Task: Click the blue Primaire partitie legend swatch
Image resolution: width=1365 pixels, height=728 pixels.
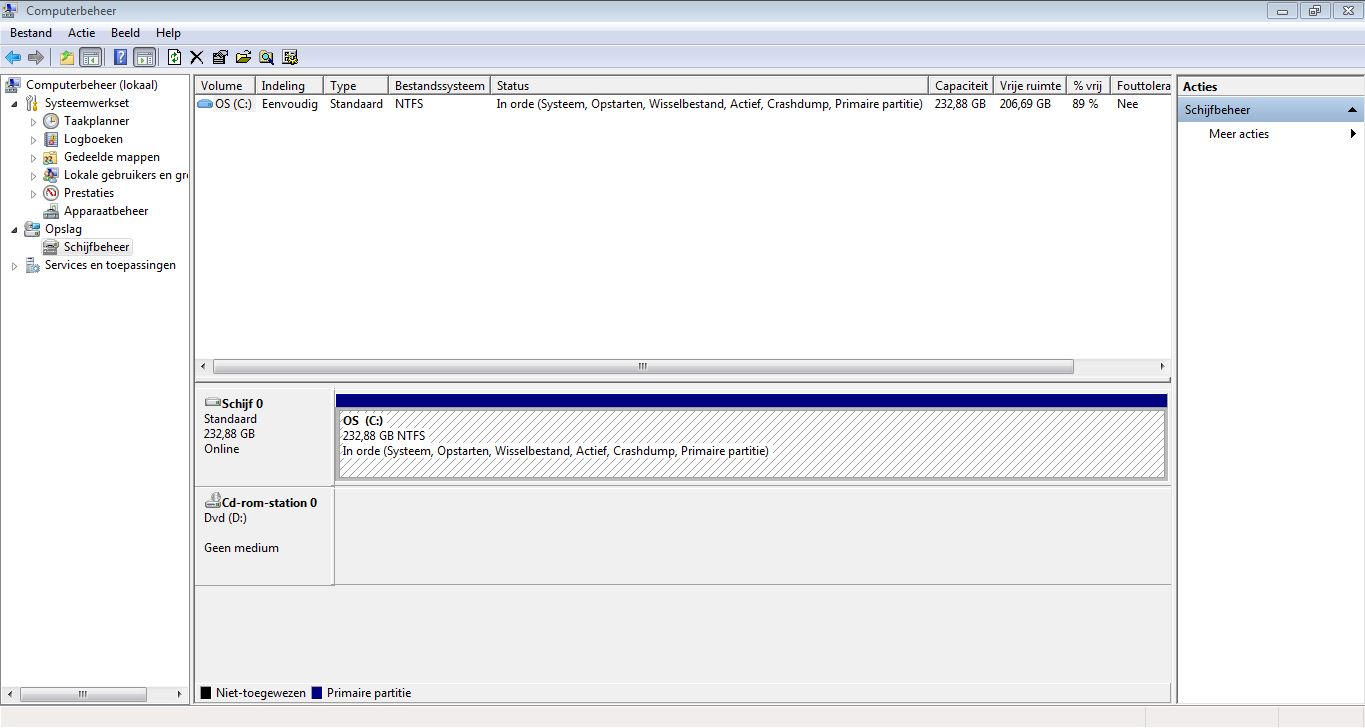Action: tap(317, 693)
